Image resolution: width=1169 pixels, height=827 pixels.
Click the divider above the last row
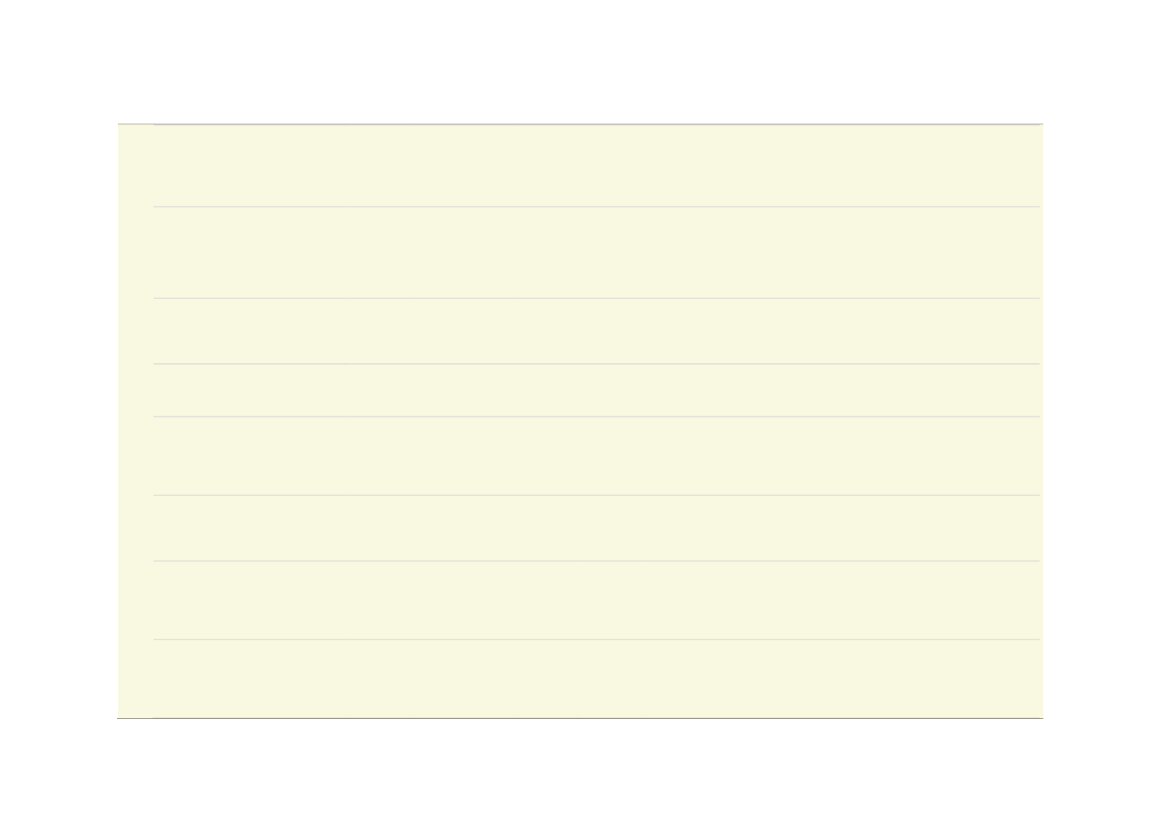596,639
